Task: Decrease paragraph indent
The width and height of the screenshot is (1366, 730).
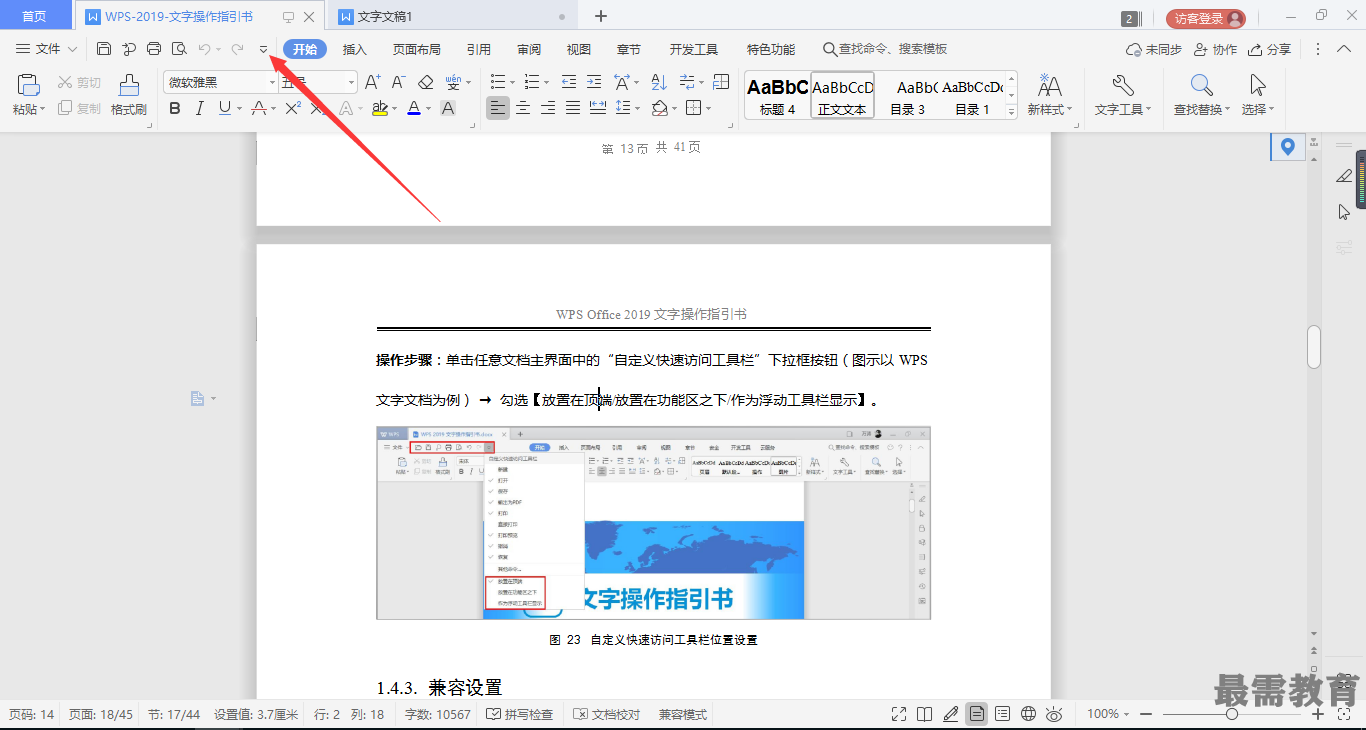Action: [569, 82]
